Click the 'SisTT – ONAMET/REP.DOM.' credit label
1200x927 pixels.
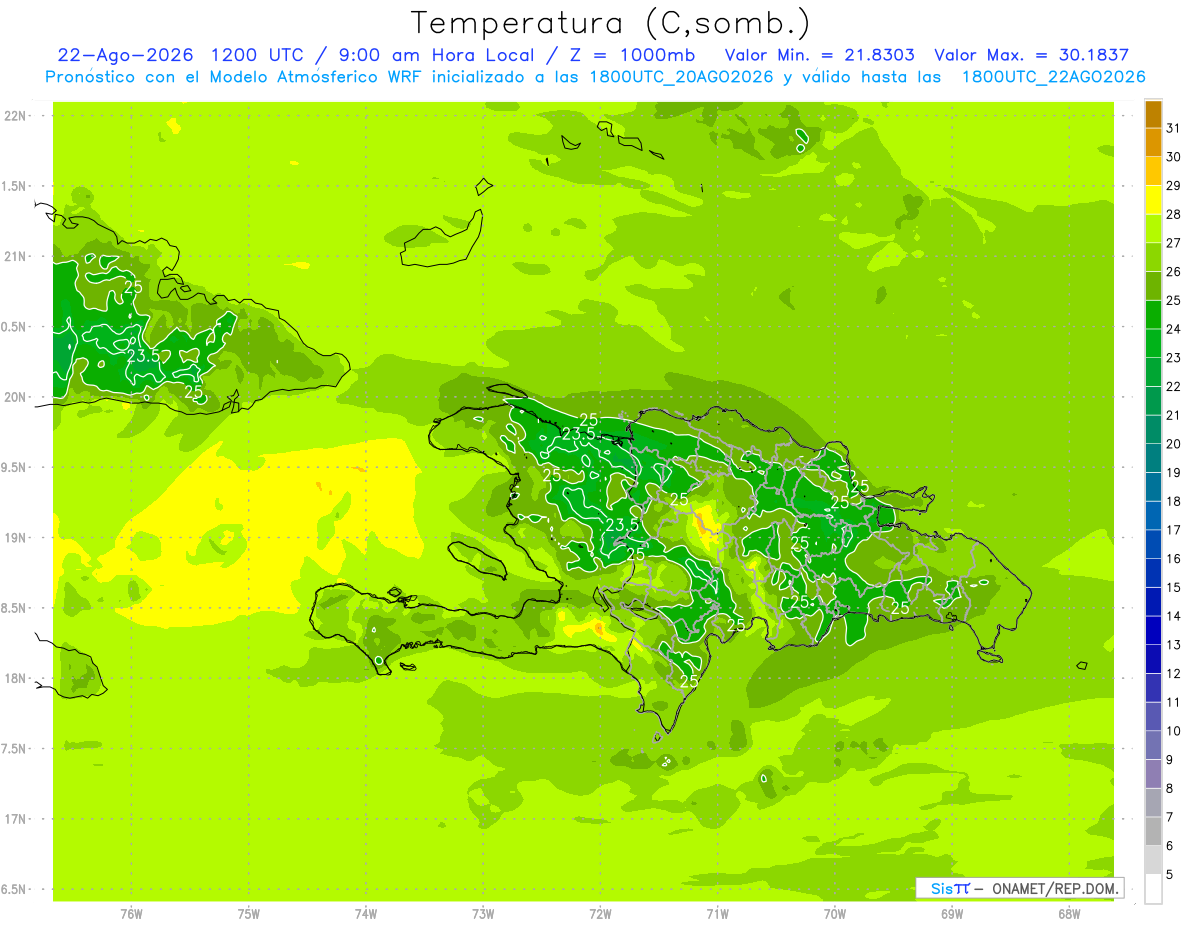tap(1019, 888)
